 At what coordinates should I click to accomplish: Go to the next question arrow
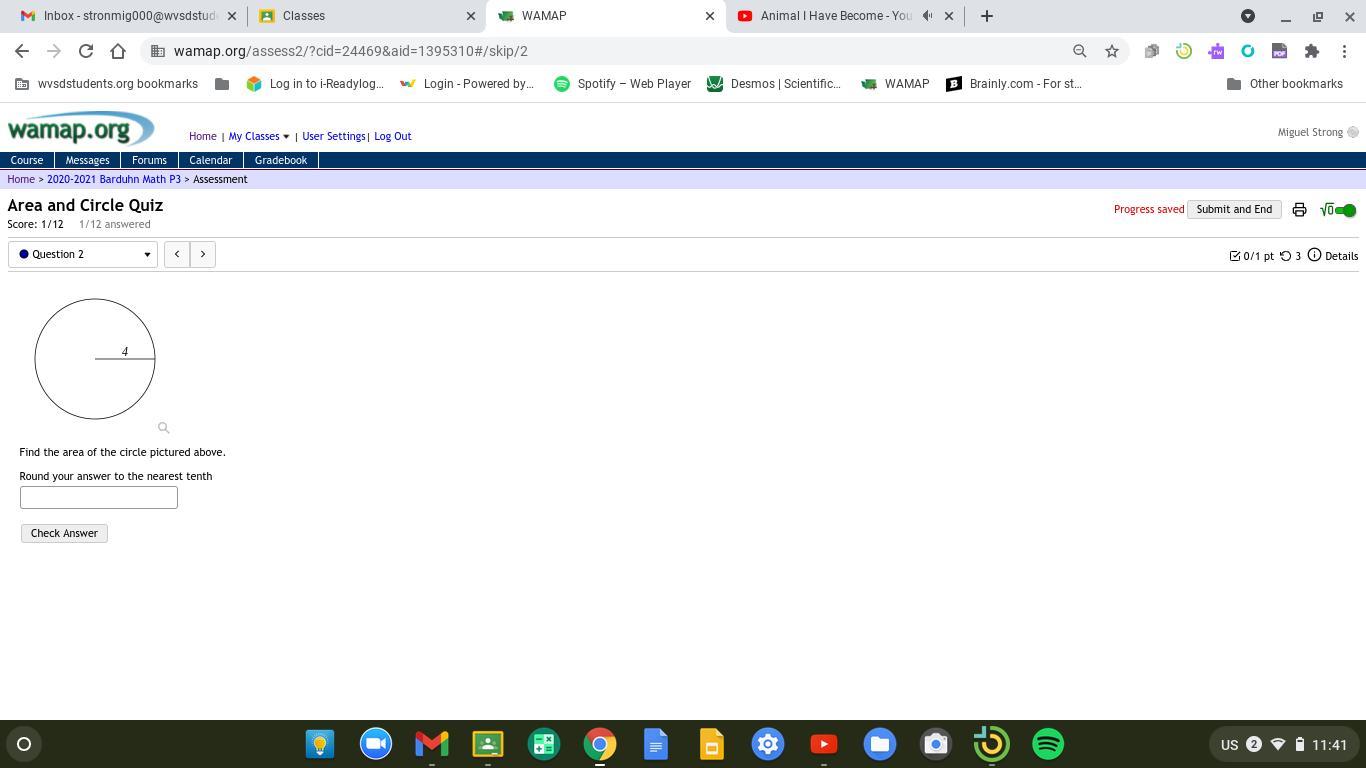point(203,254)
